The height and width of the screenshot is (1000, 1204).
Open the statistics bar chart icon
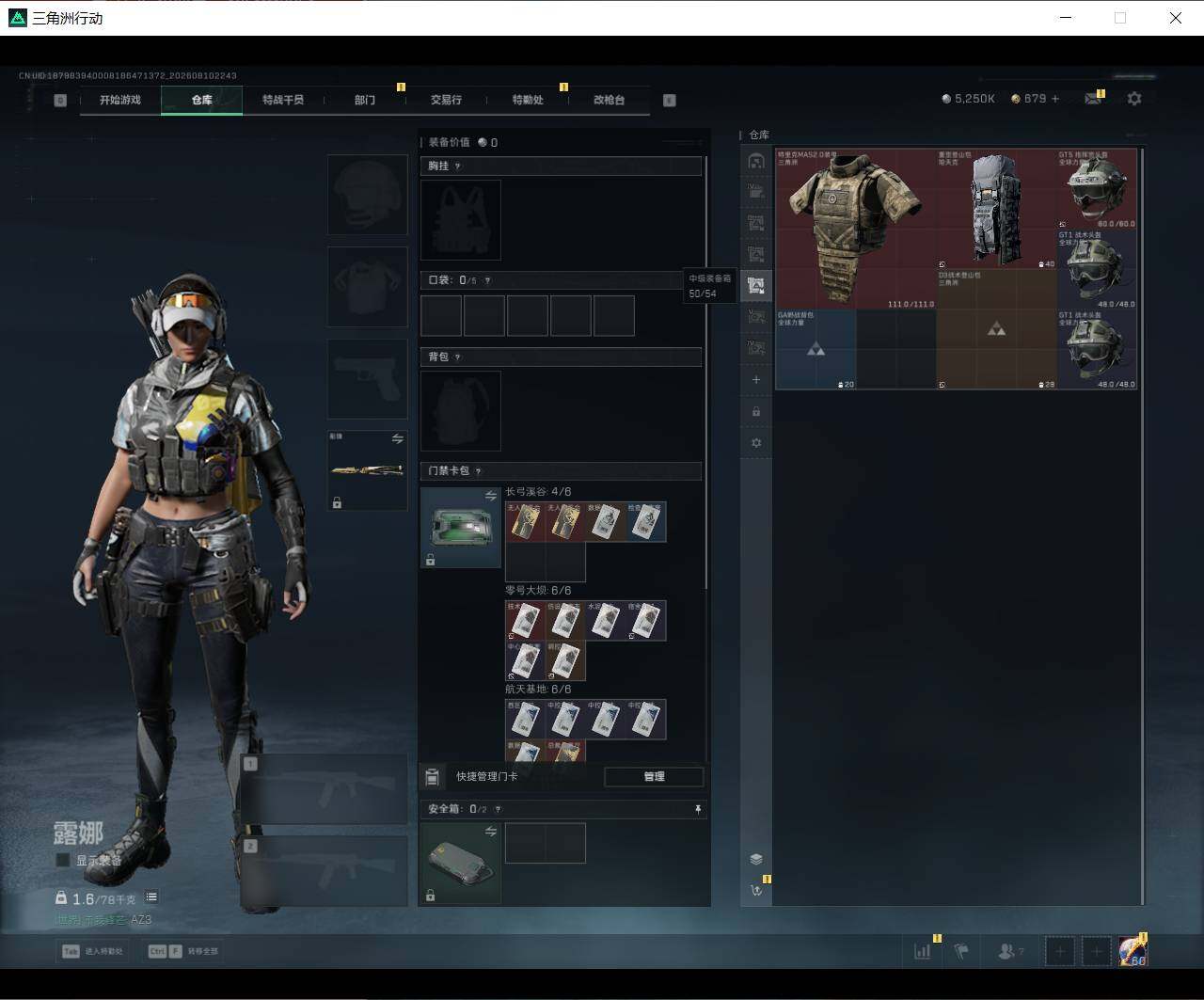click(923, 951)
